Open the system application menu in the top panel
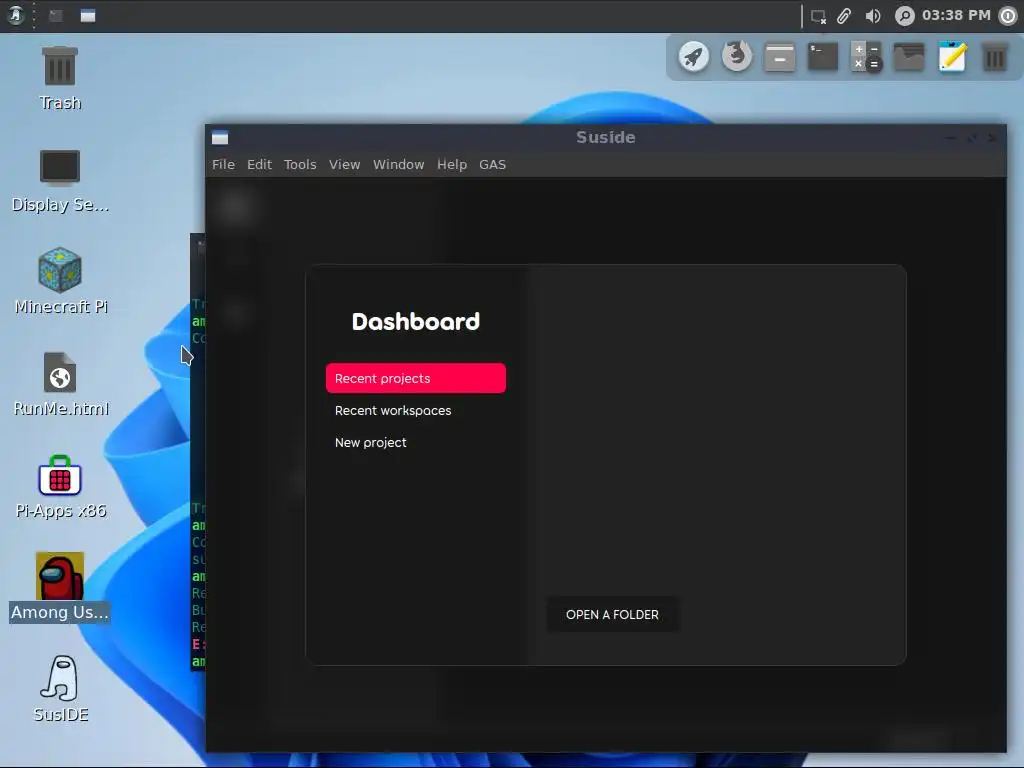Image resolution: width=1024 pixels, height=768 pixels. coord(15,15)
